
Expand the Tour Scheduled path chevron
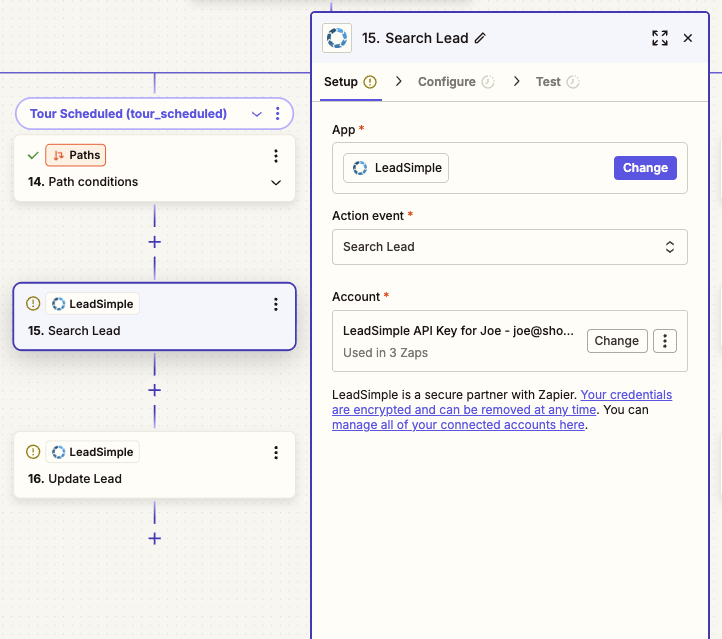(257, 114)
